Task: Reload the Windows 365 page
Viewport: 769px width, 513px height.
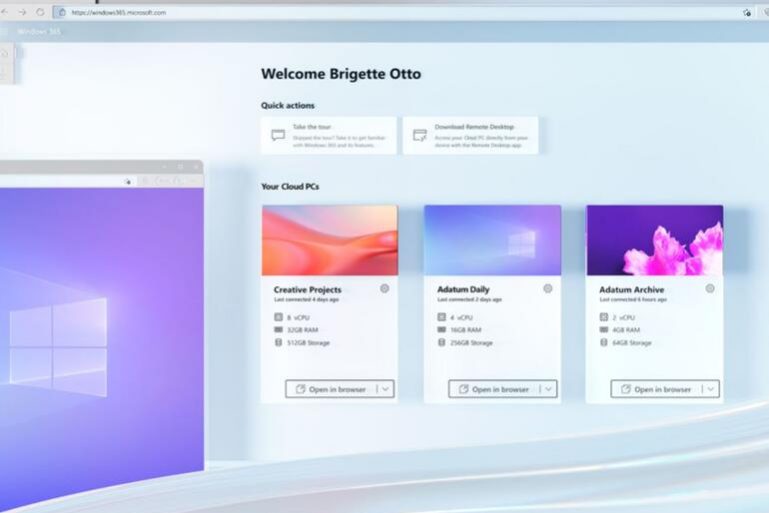Action: [40, 12]
